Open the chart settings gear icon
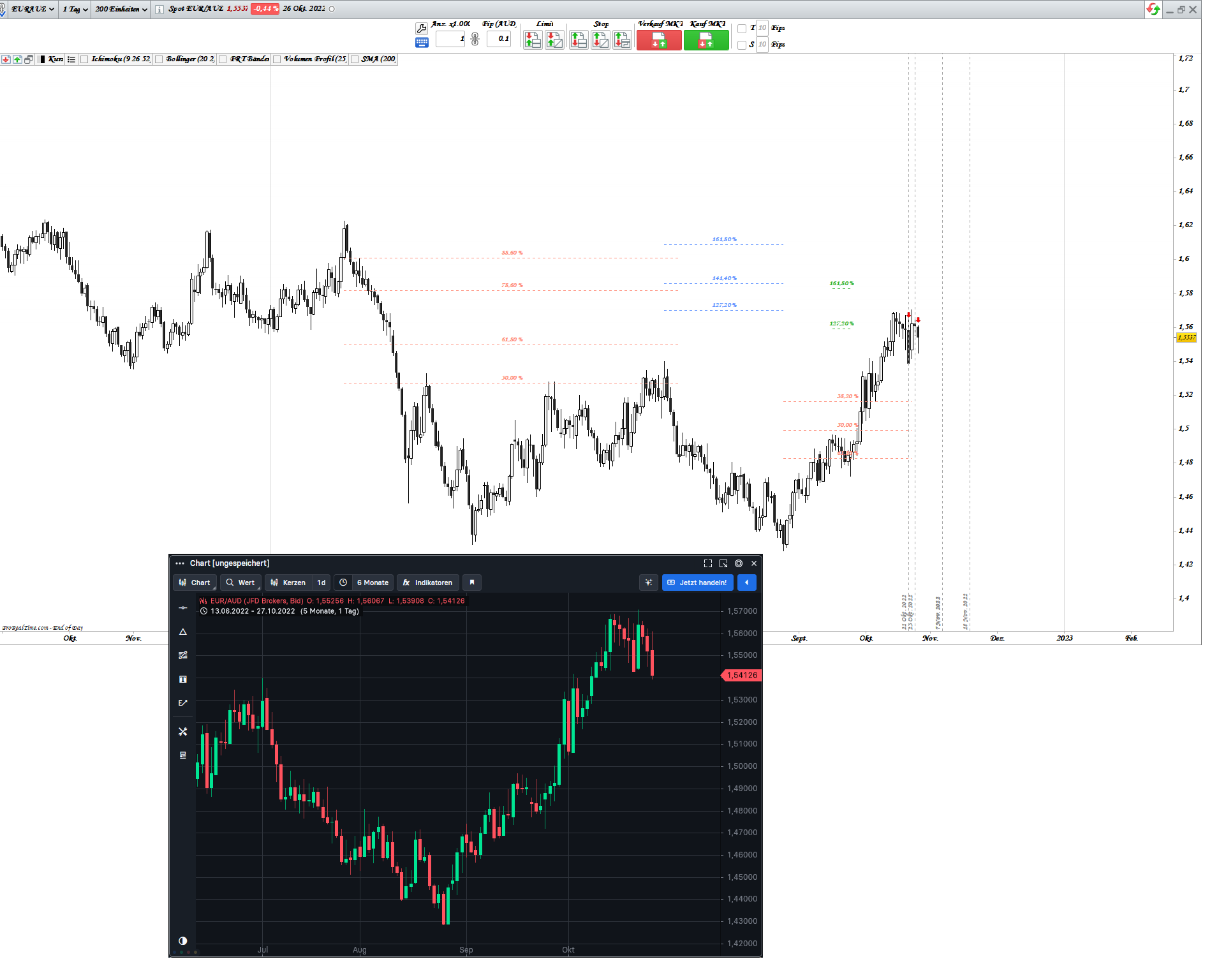Screen dimensions: 1212x980 pyautogui.click(x=739, y=563)
